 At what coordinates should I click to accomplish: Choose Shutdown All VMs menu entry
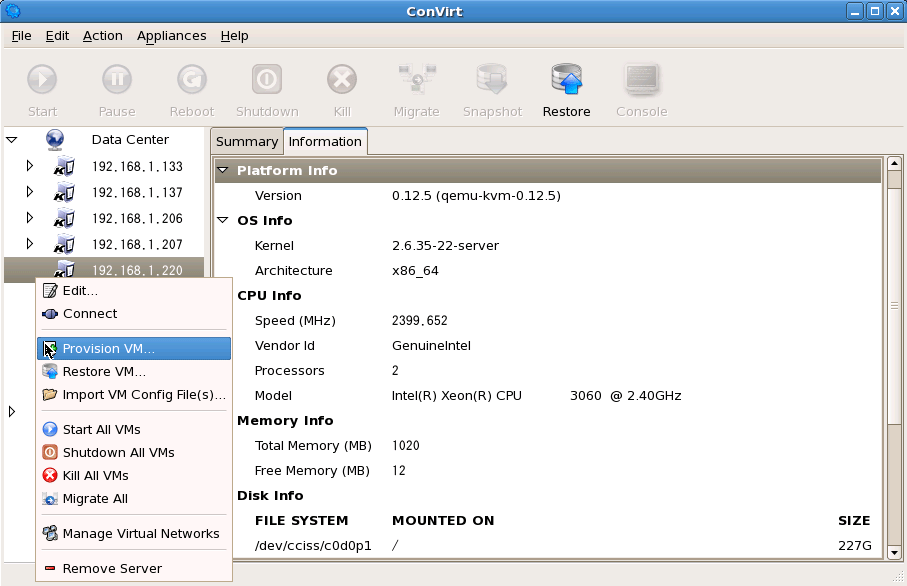[134, 452]
